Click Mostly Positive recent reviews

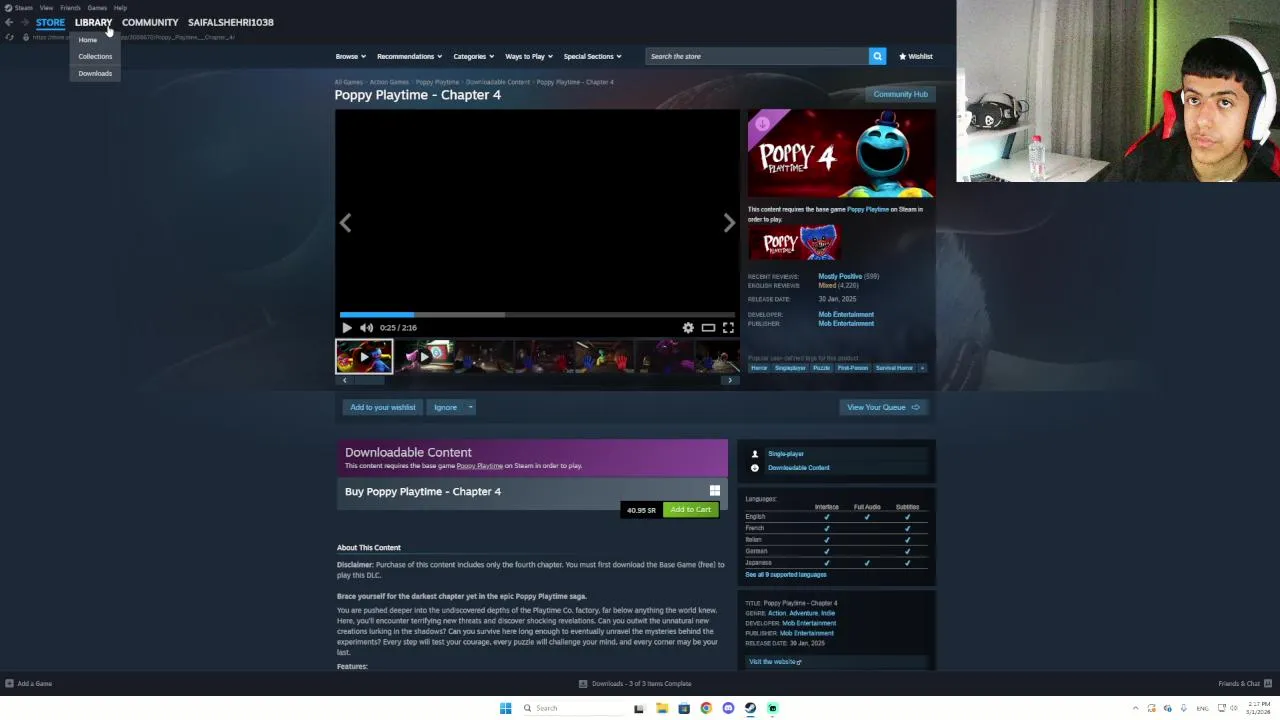840,276
